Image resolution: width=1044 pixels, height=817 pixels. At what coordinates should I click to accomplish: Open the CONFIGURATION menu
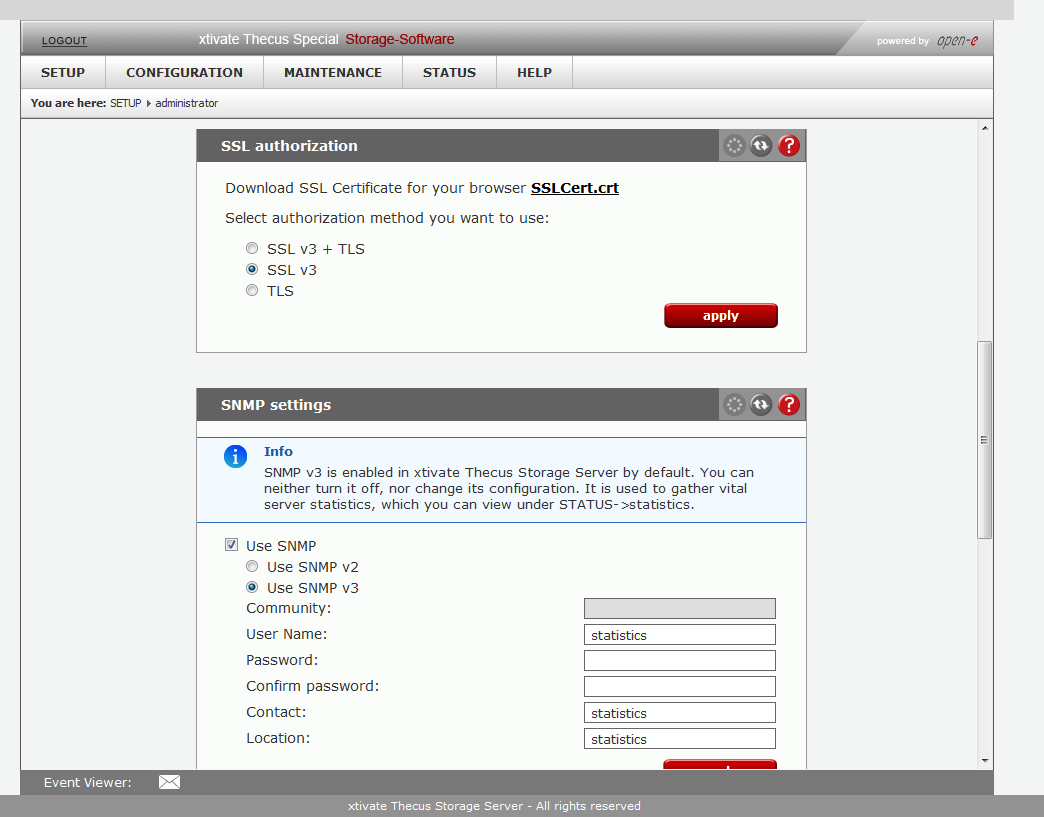tap(184, 73)
